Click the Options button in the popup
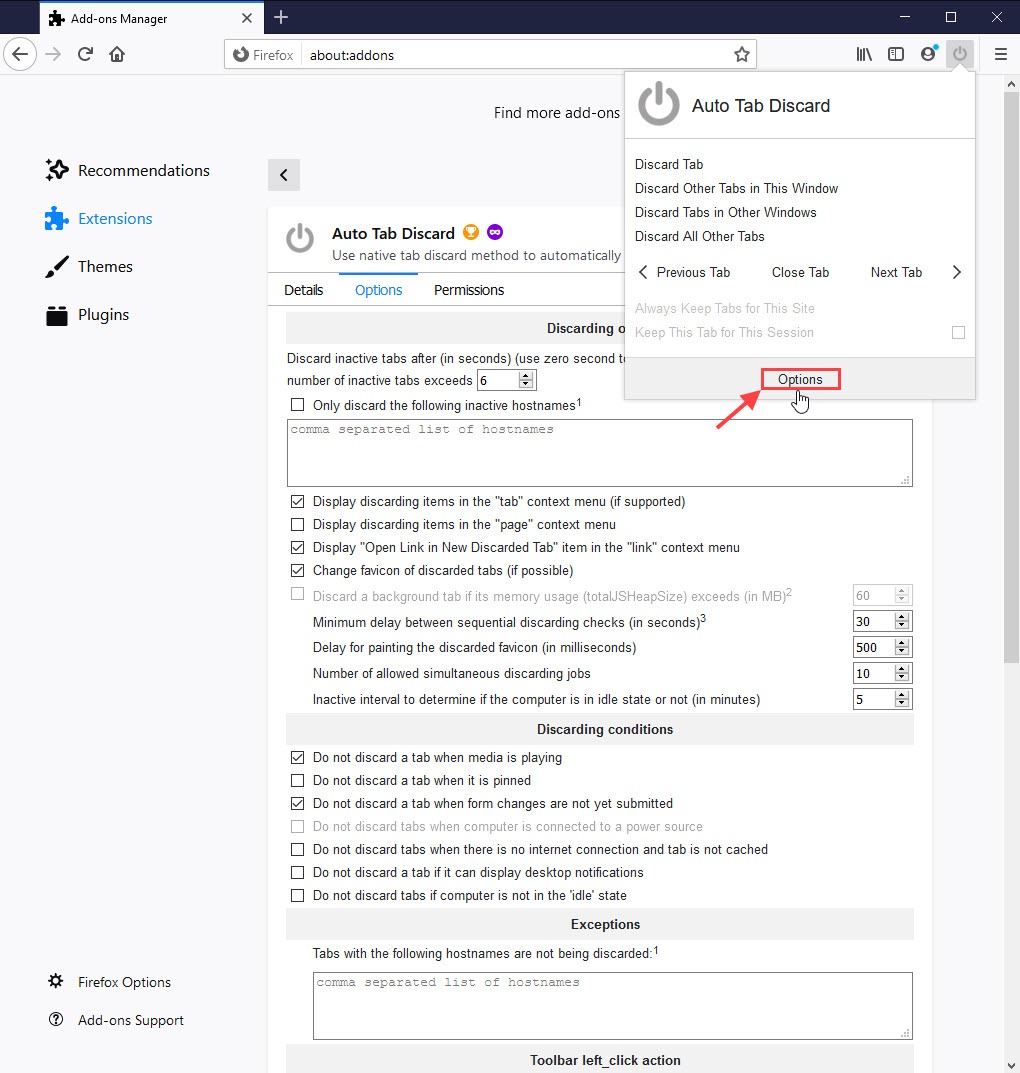This screenshot has height=1073, width=1020. click(800, 379)
